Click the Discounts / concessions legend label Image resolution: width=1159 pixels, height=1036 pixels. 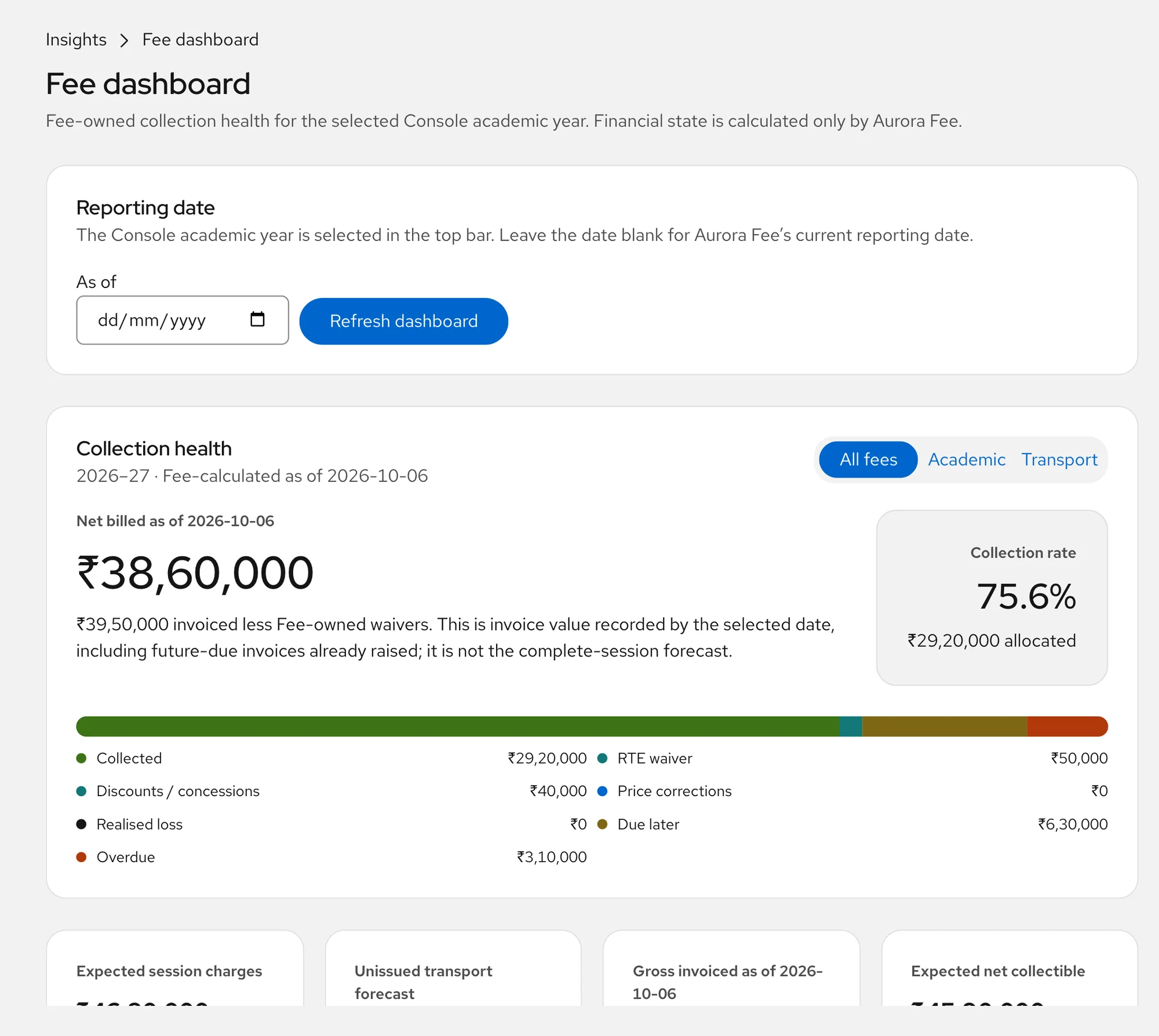[x=178, y=791]
